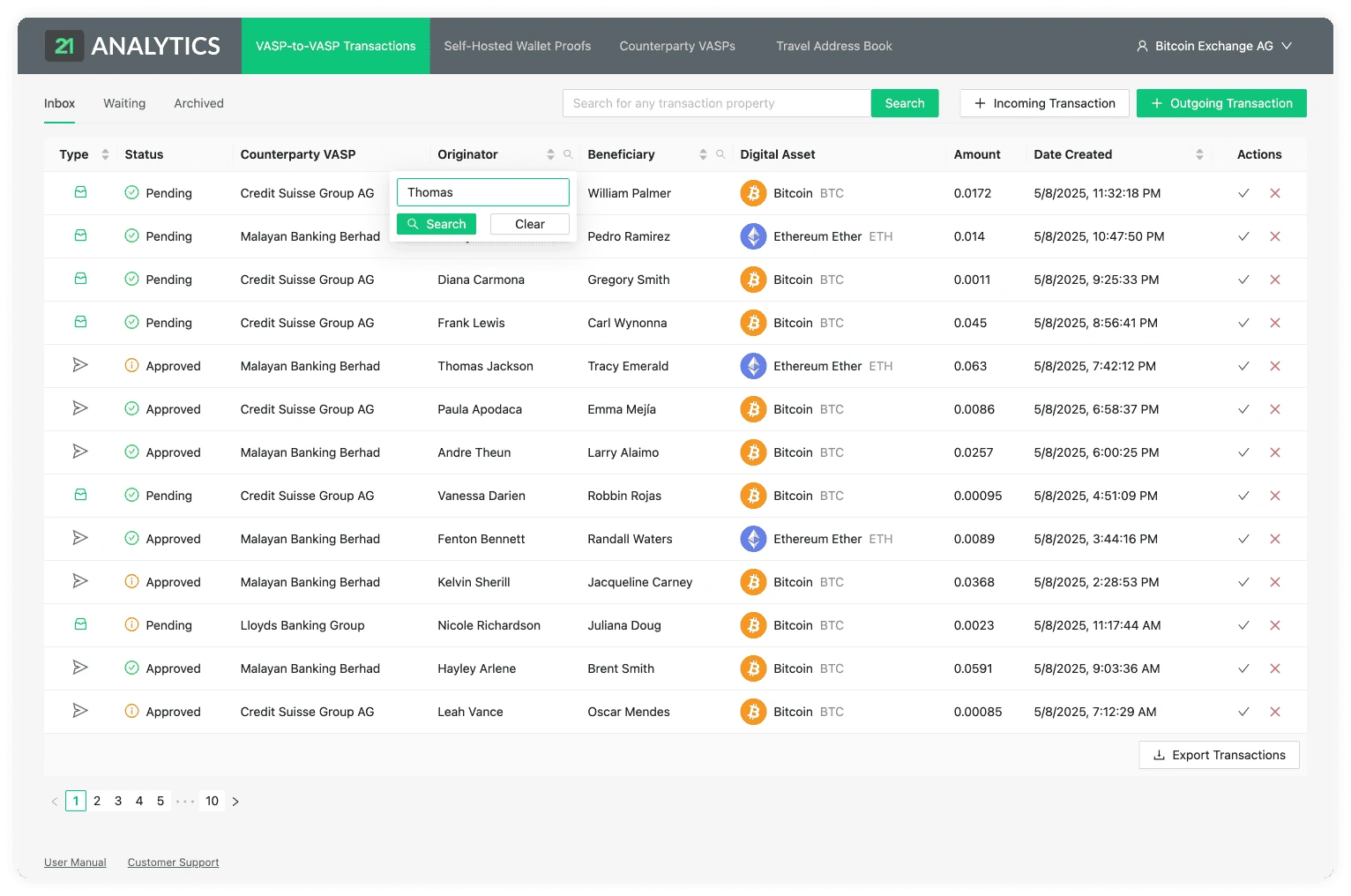This screenshot has height=896, width=1351.
Task: Open the search magnifier in the Originator column header
Action: (x=568, y=153)
